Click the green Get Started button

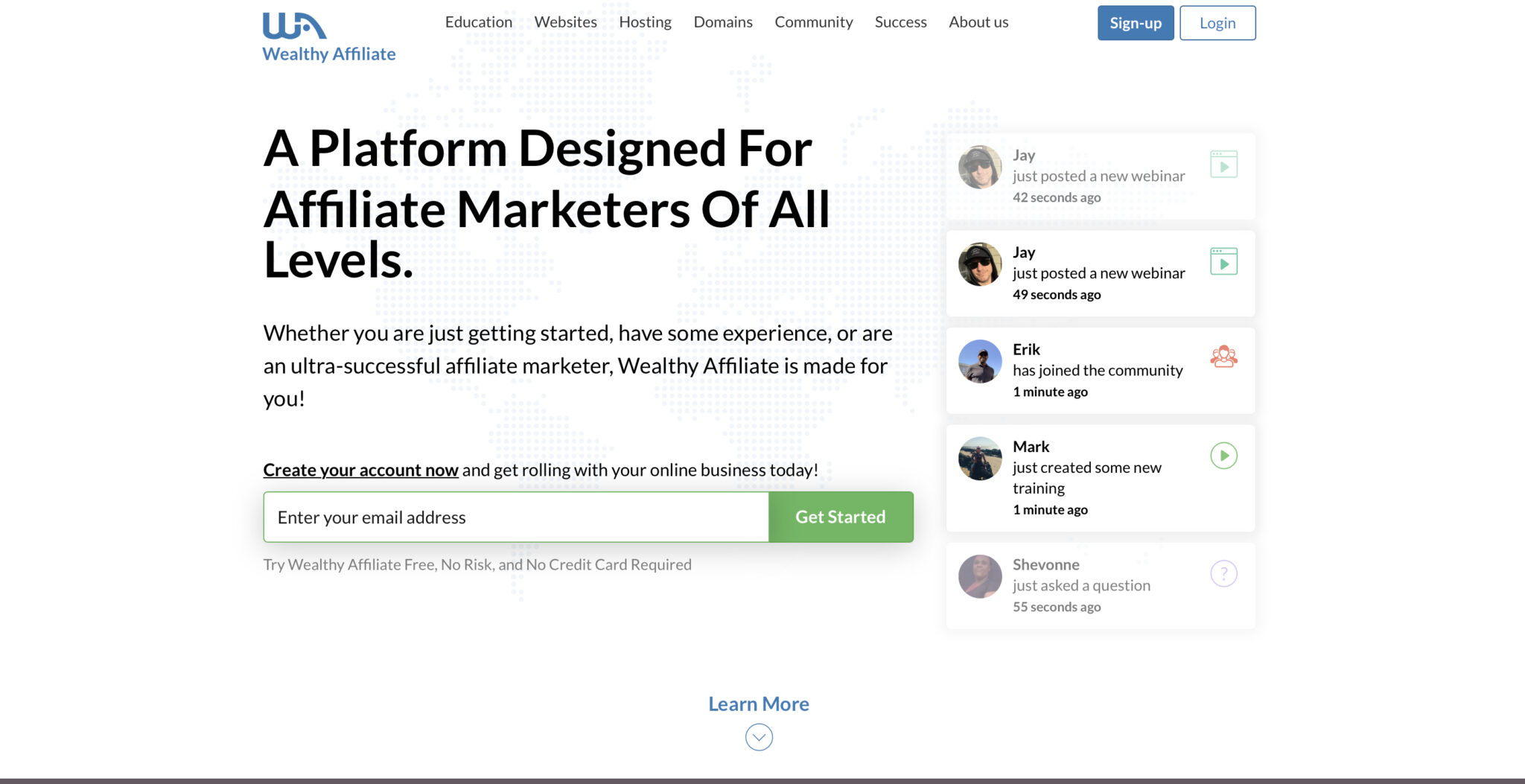tap(841, 517)
